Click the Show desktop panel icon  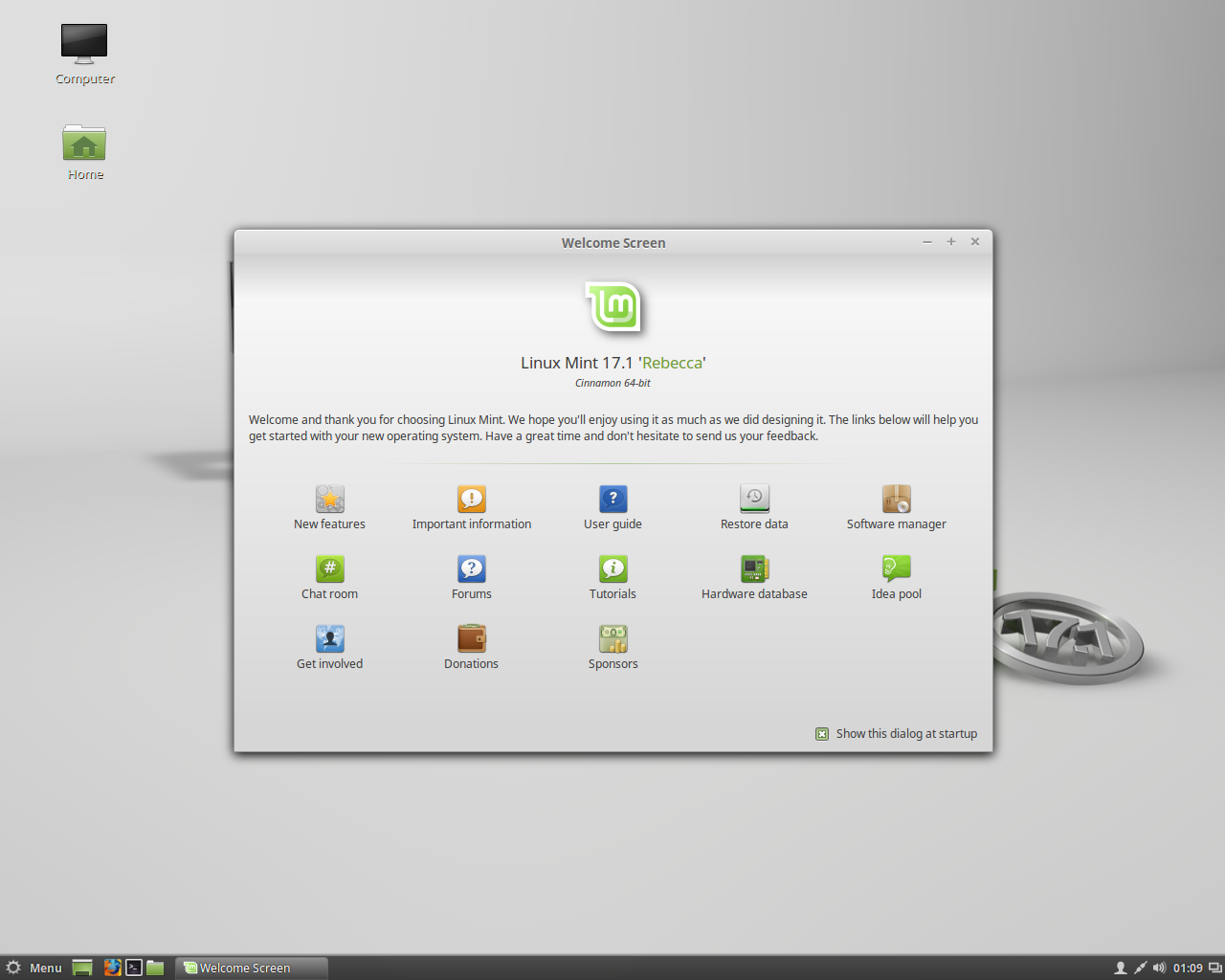point(82,968)
